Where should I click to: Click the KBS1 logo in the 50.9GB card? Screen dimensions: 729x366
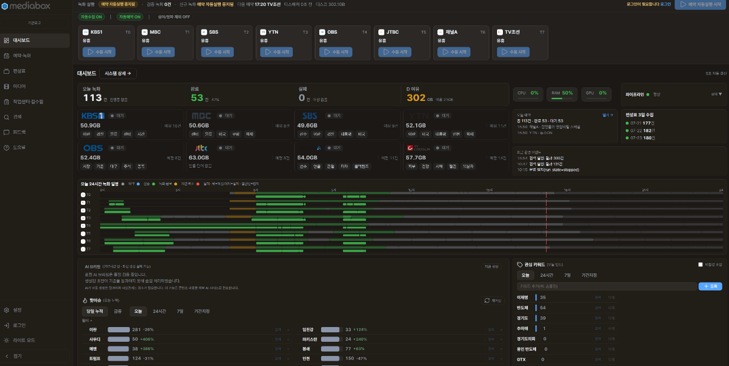point(93,116)
